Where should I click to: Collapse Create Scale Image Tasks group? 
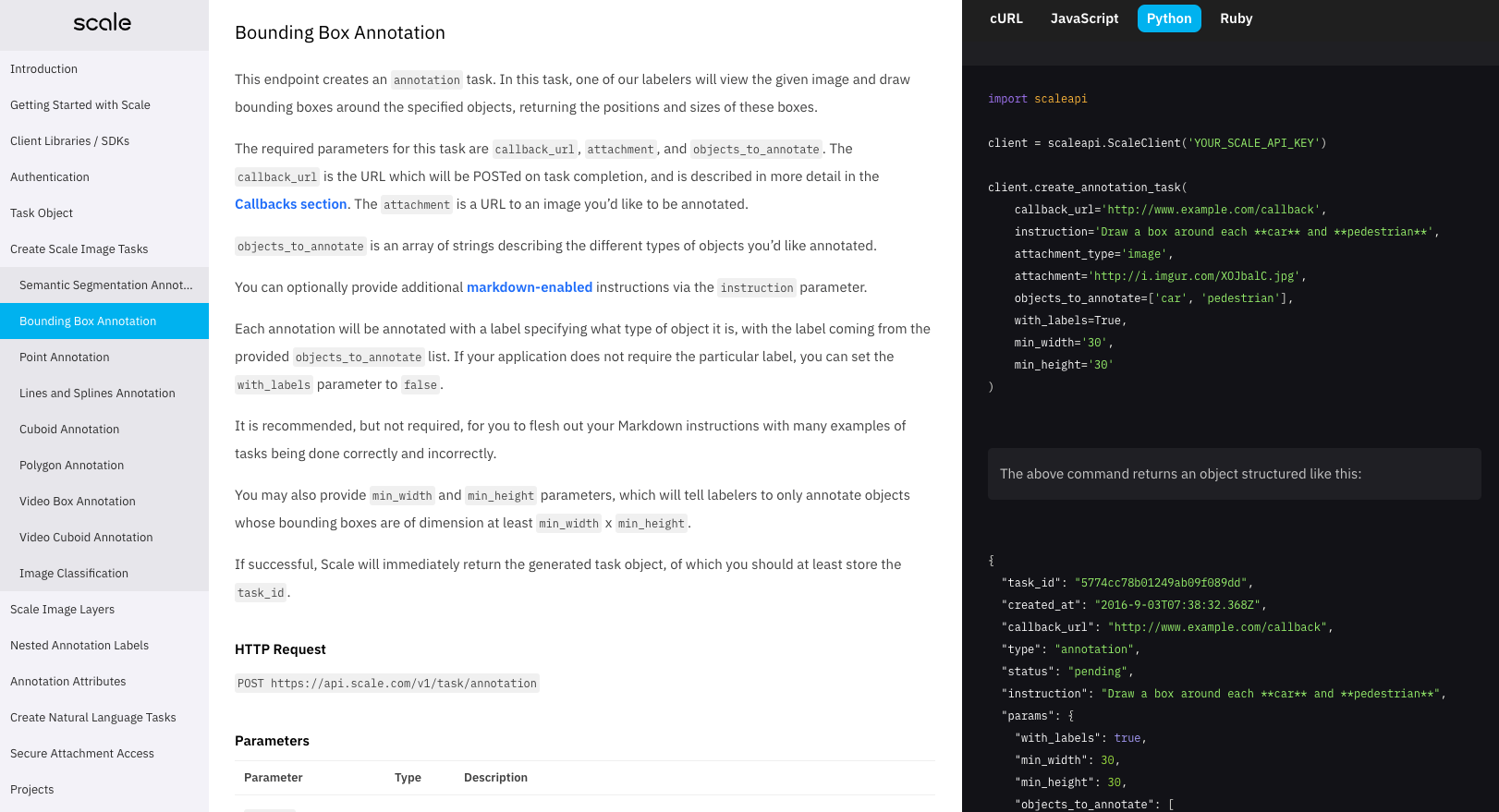pyautogui.click(x=104, y=249)
